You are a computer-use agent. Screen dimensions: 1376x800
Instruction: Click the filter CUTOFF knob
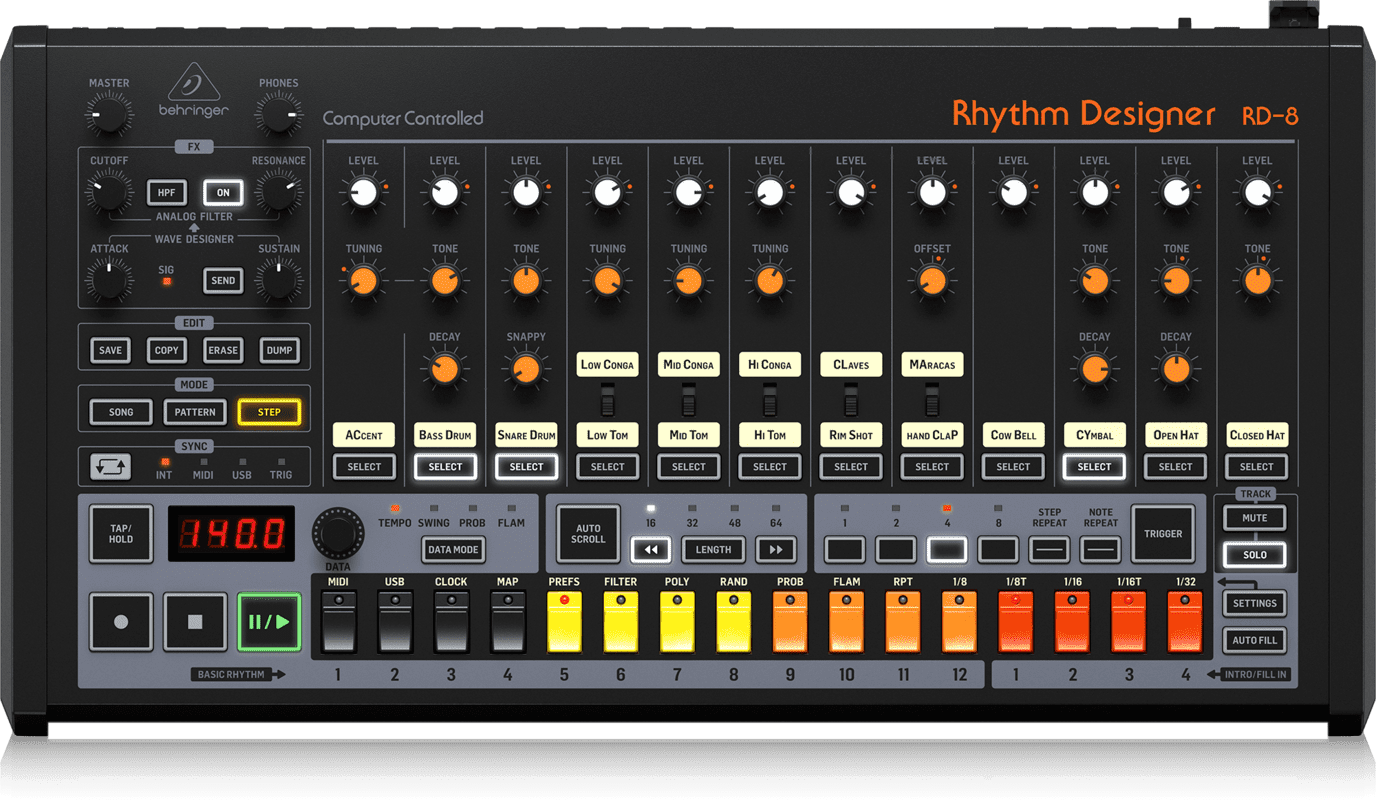pos(109,193)
